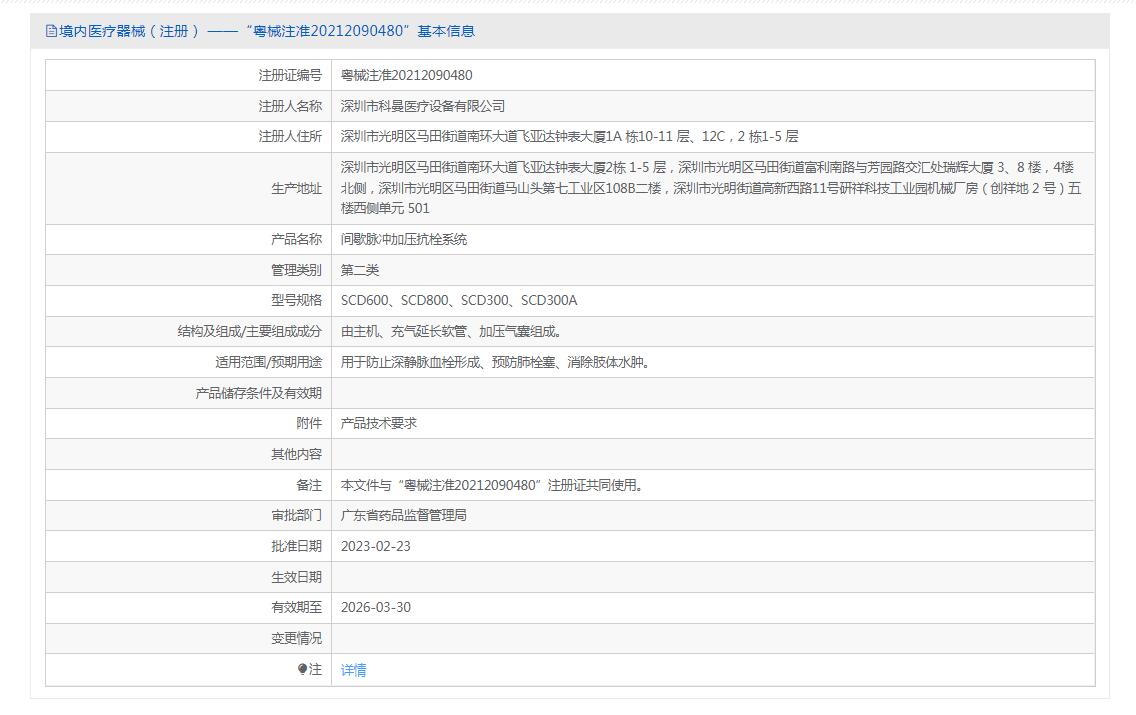
Task: Open the 详情 link
Action: [353, 670]
